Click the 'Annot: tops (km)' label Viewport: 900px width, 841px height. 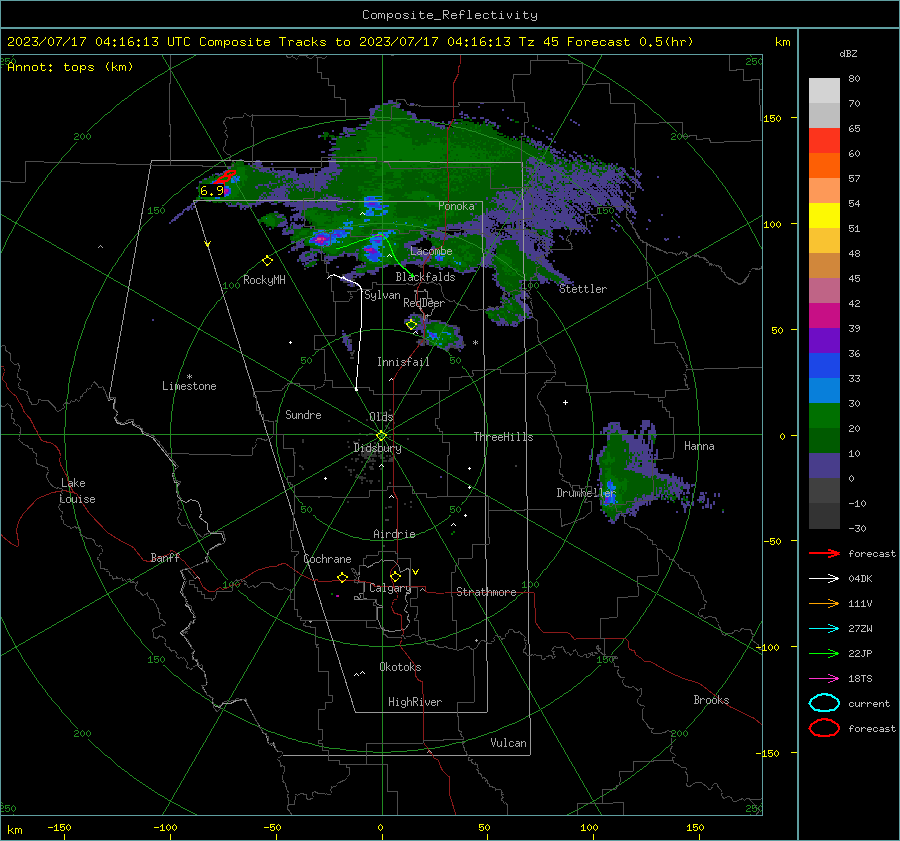coord(70,67)
